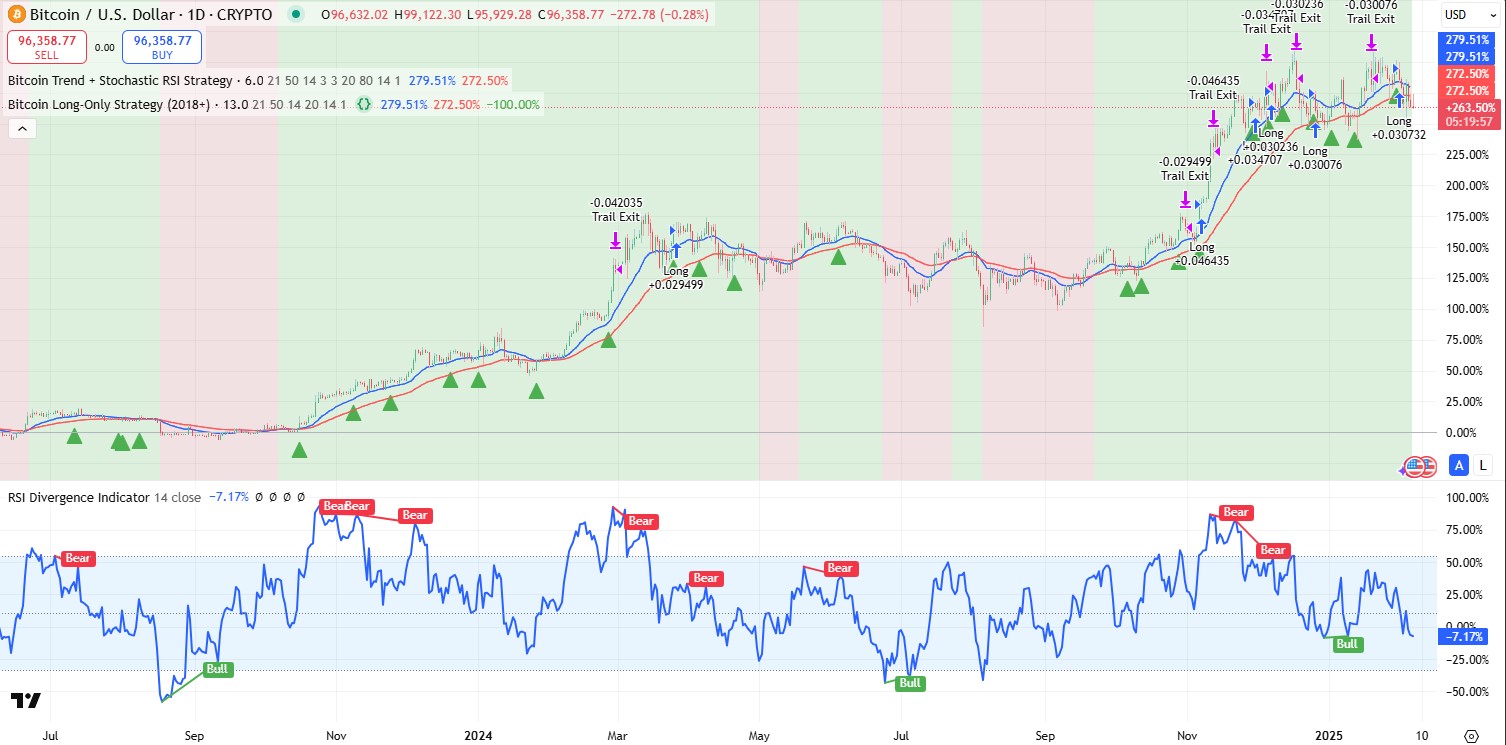The image size is (1506, 745).
Task: Toggle auto scale with the A button
Action: (x=1459, y=465)
